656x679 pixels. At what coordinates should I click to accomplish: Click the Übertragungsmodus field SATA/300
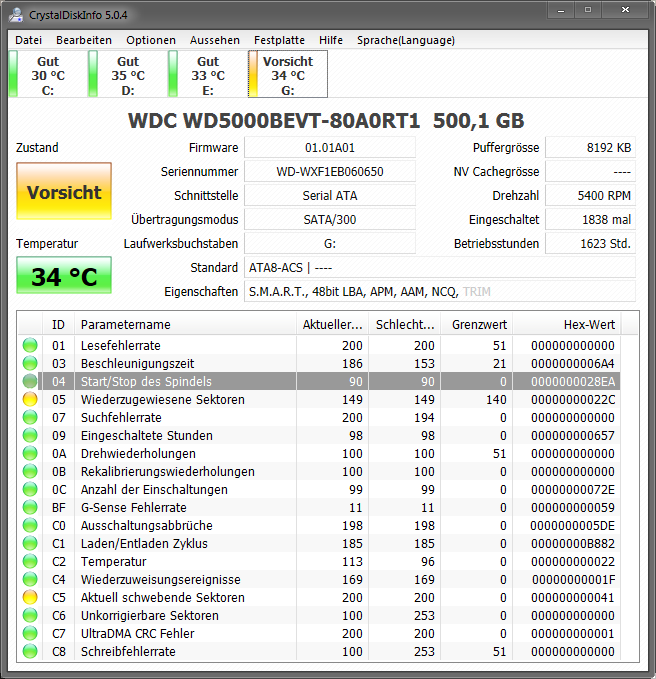click(x=330, y=220)
